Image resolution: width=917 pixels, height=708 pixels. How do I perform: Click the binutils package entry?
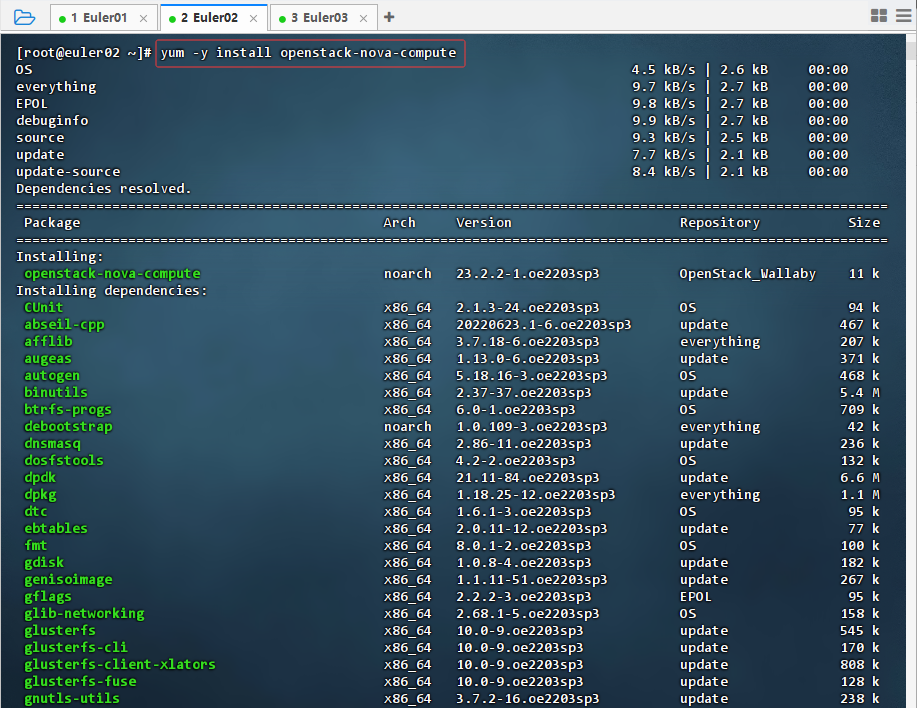[56, 392]
